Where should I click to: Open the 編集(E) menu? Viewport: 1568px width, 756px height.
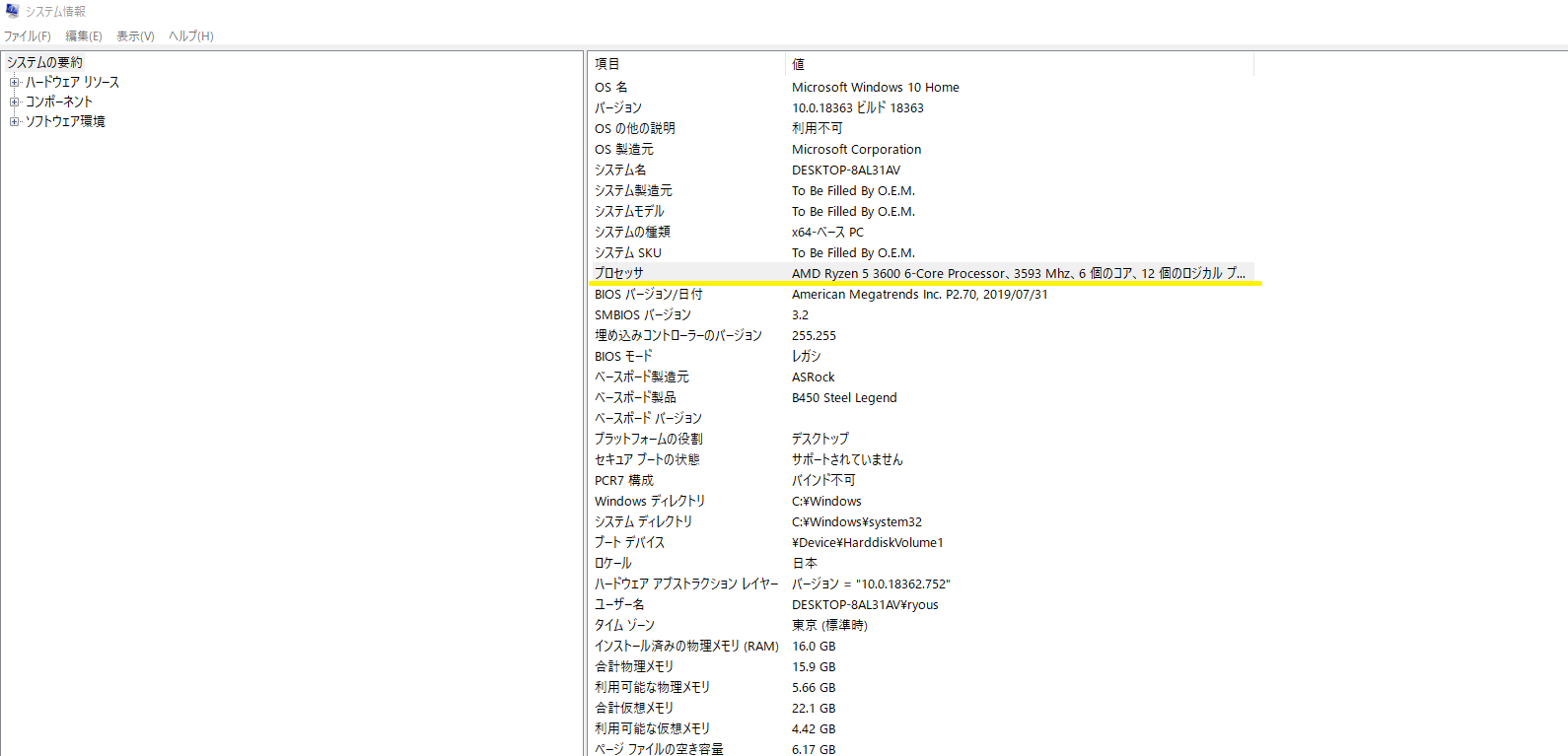pyautogui.click(x=84, y=36)
